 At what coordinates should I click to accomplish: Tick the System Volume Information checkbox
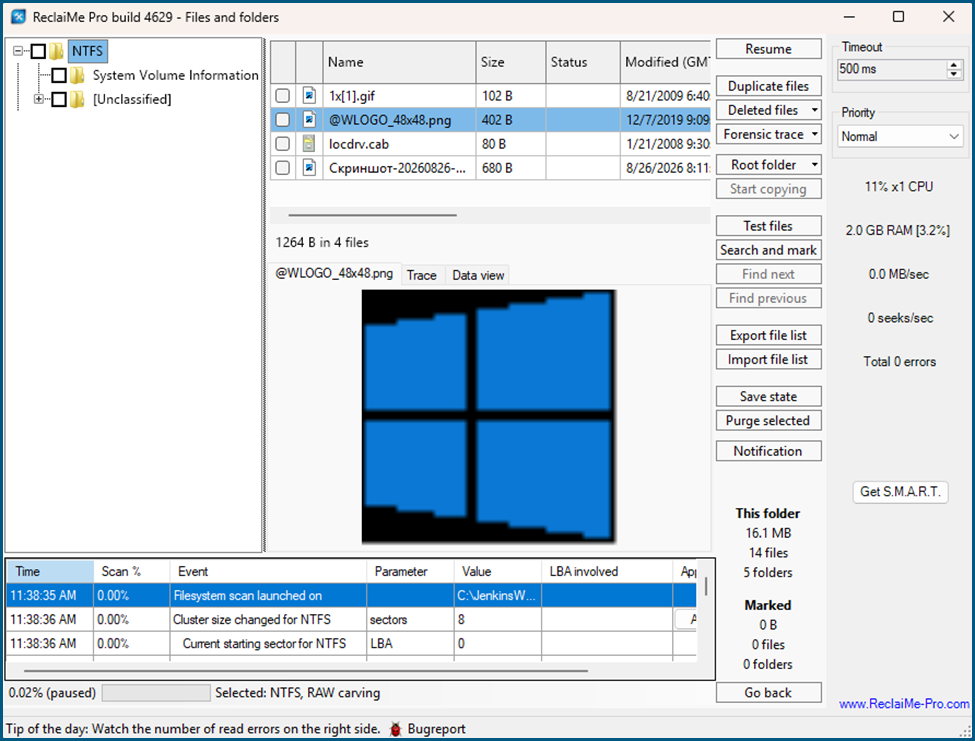pyautogui.click(x=59, y=75)
